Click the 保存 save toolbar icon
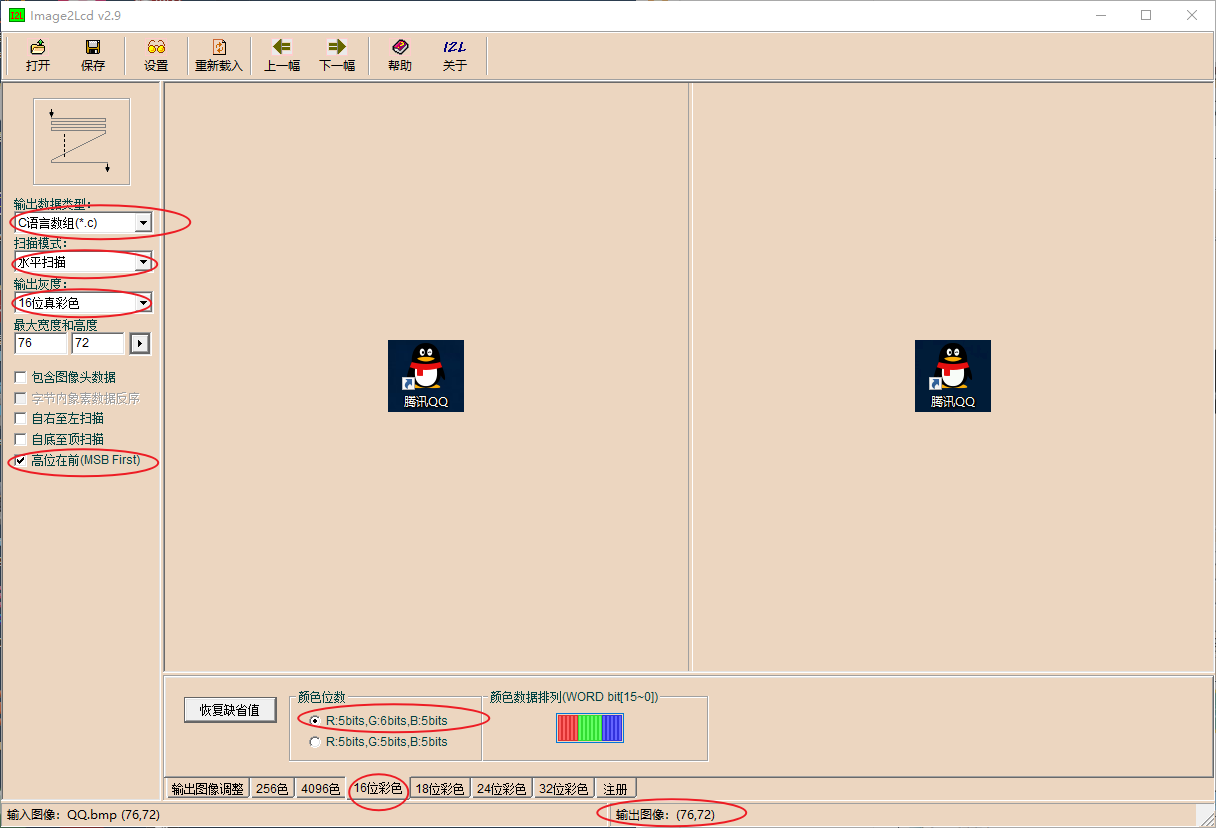This screenshot has height=828, width=1216. pos(93,56)
